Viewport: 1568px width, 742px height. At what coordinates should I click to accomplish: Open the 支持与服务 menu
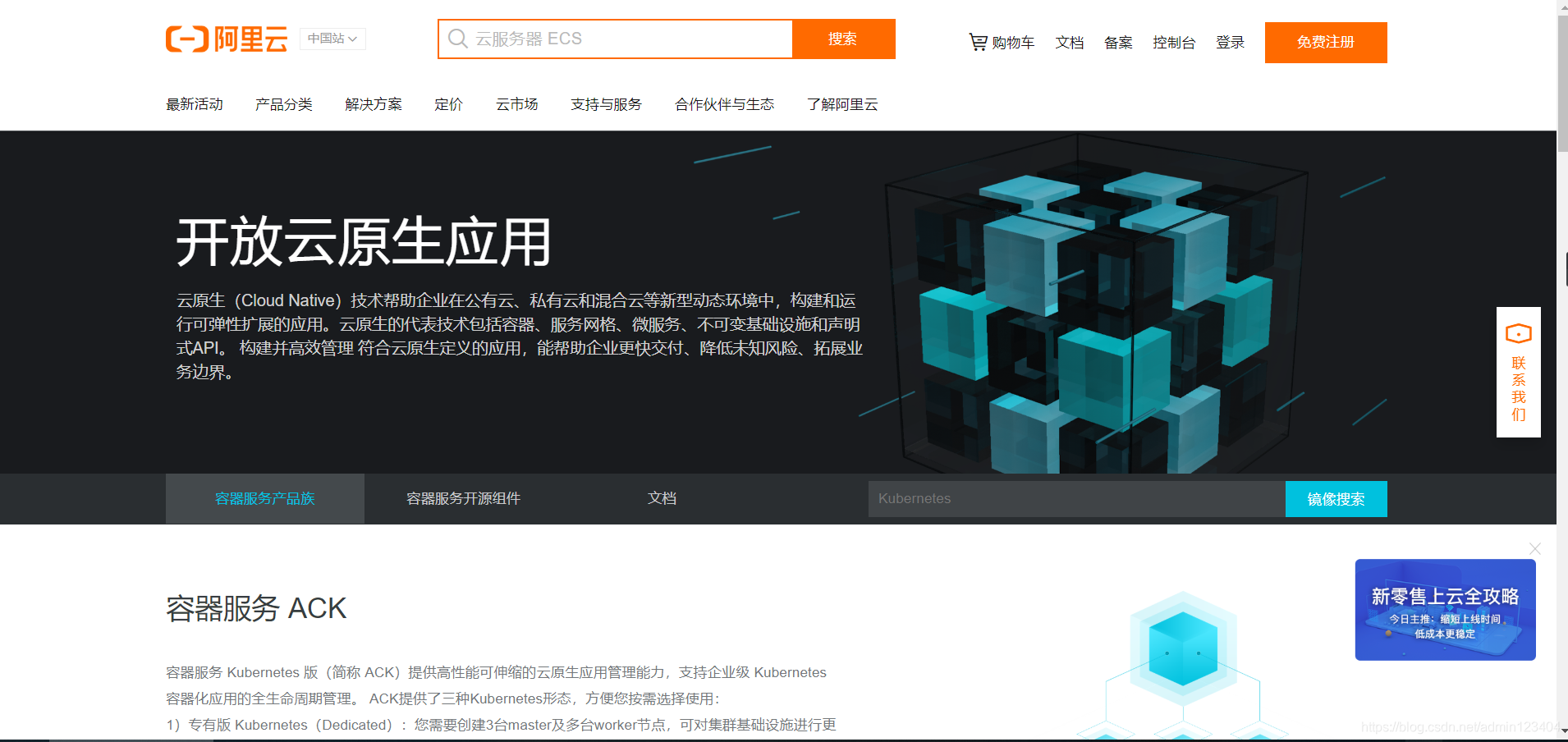coord(606,104)
